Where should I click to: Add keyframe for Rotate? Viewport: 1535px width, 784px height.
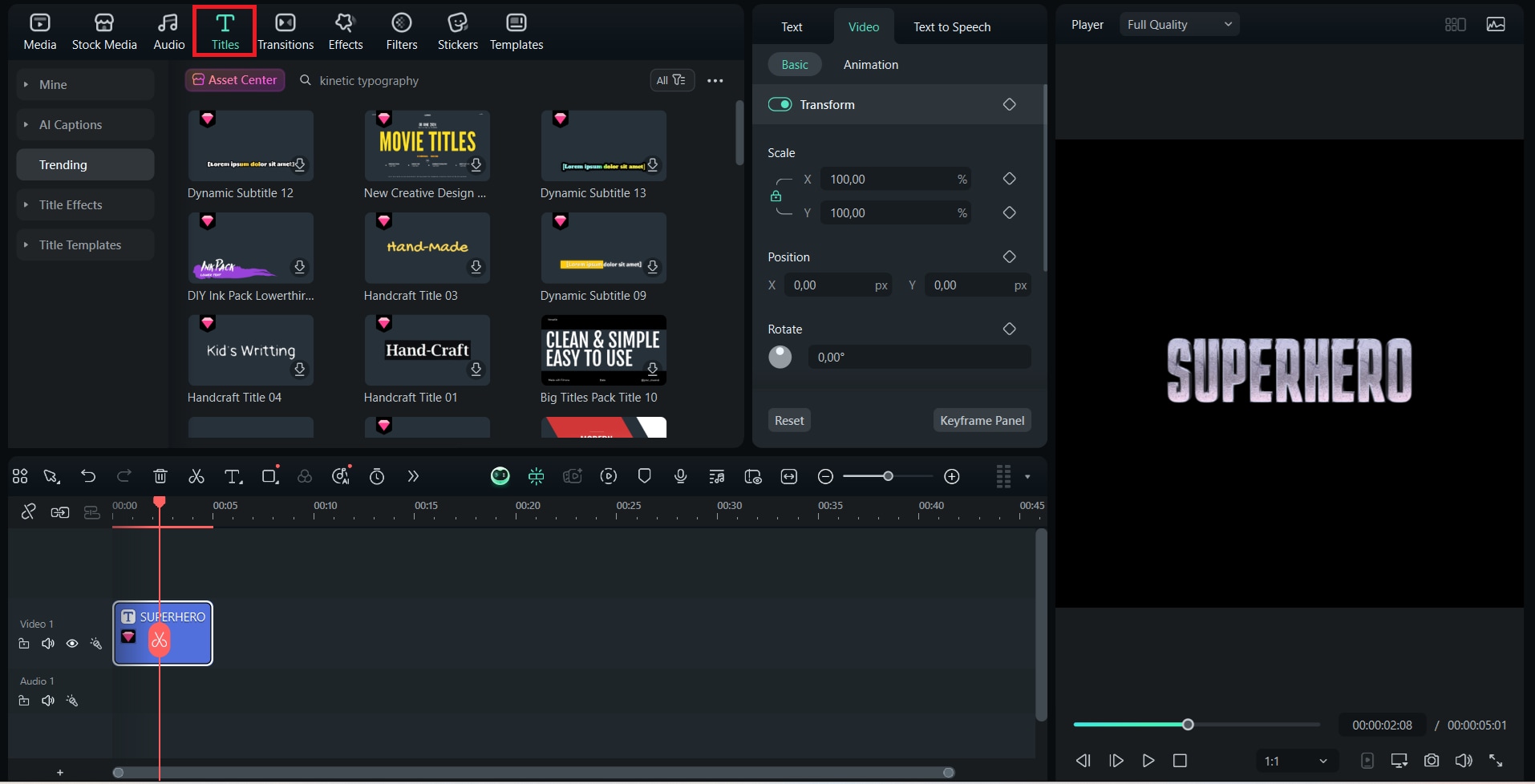coord(1010,329)
